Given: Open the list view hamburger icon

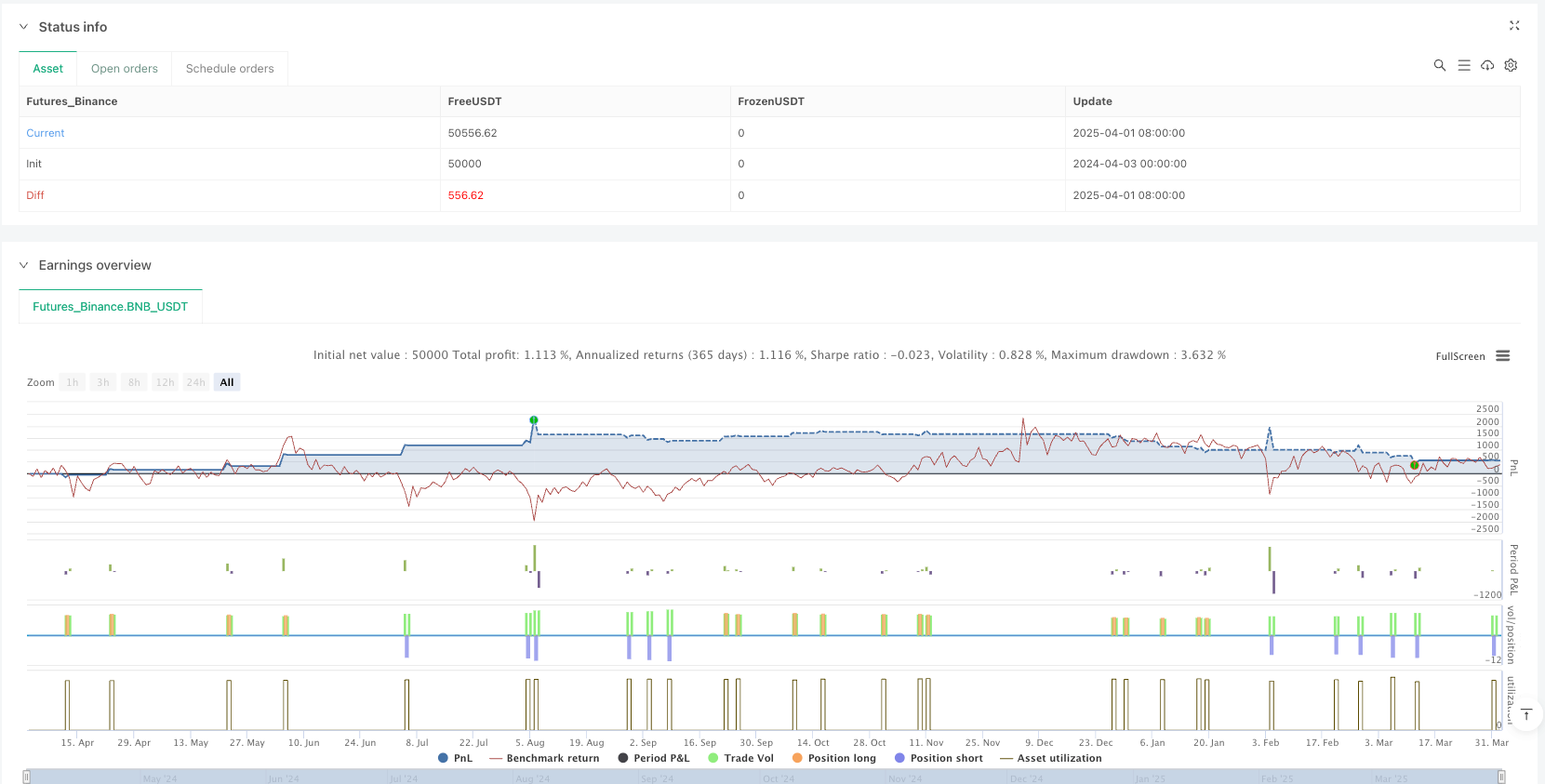Looking at the screenshot, I should pyautogui.click(x=1463, y=65).
